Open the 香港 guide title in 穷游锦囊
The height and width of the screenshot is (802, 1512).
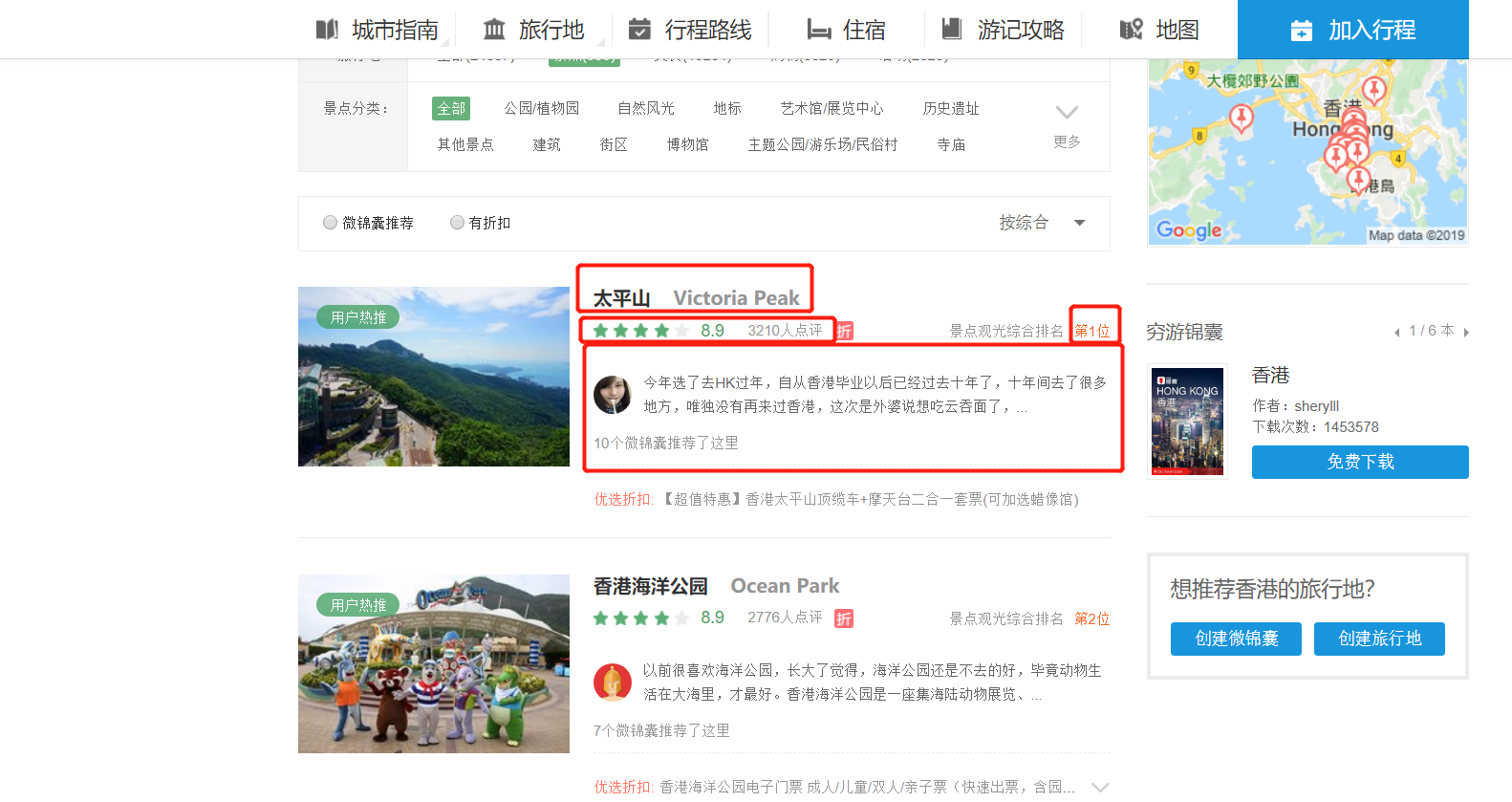(1271, 376)
